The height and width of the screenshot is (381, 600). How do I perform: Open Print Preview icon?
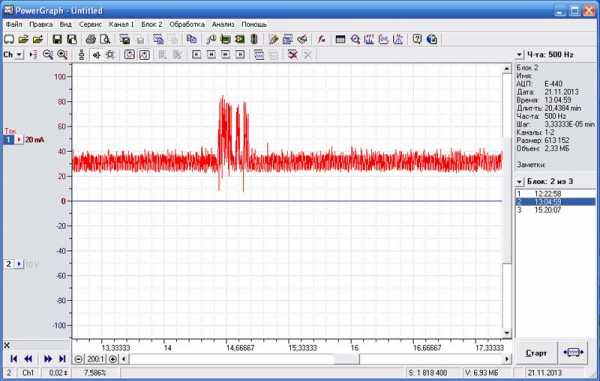point(105,39)
